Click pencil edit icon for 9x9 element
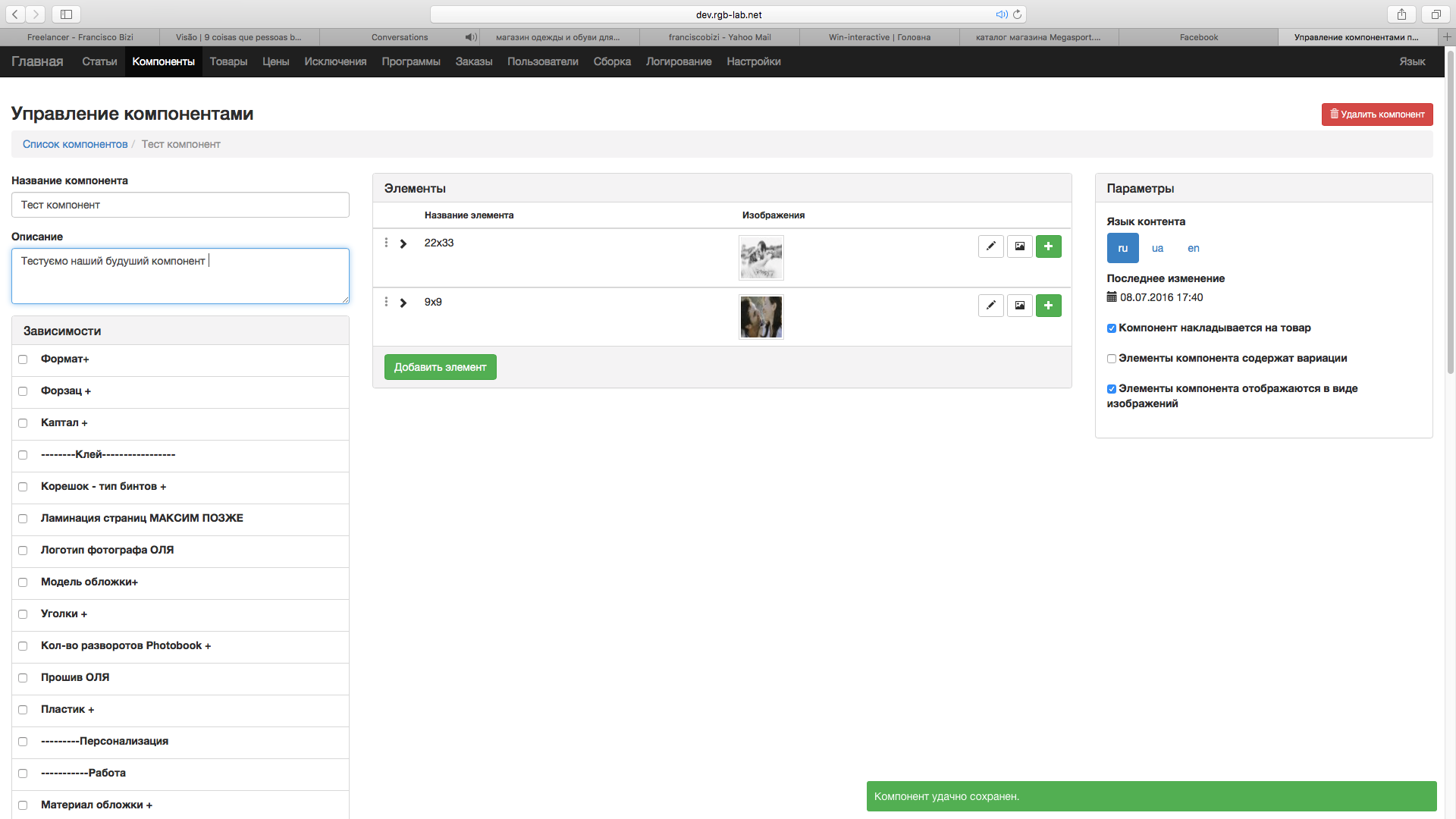The width and height of the screenshot is (1456, 819). [990, 306]
